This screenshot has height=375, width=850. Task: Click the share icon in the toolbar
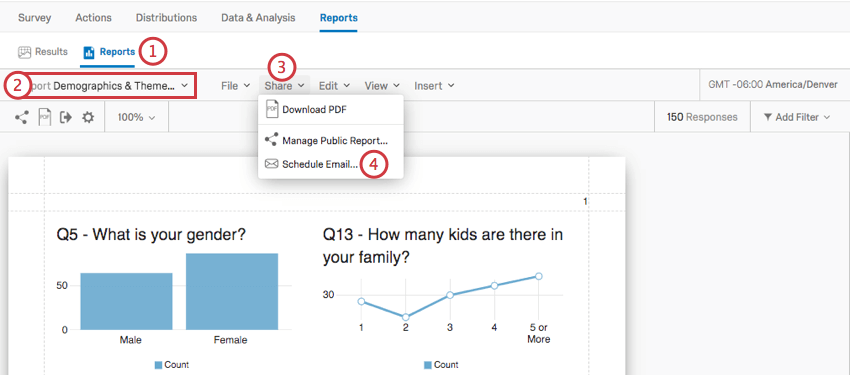coord(21,117)
